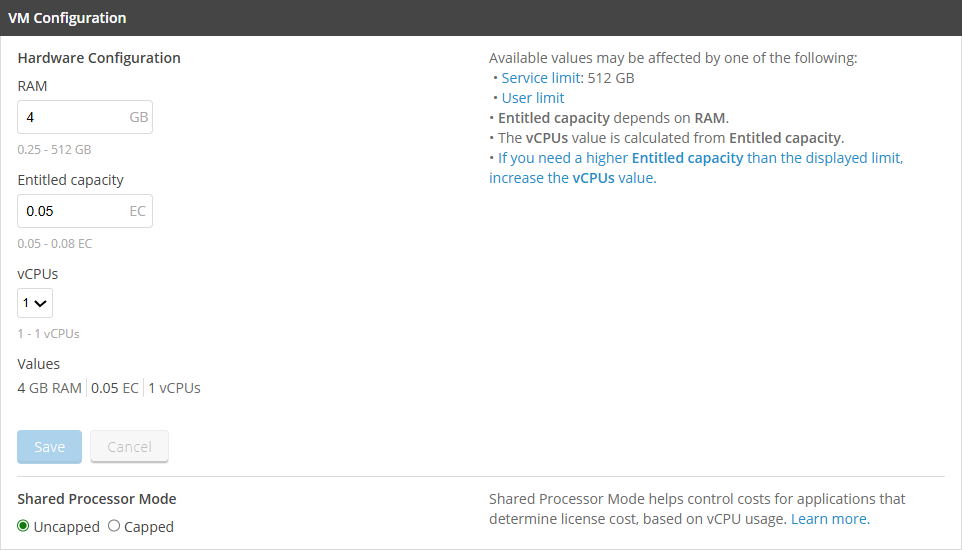Click the RAM input field
The width and height of the screenshot is (962, 550).
(72, 117)
